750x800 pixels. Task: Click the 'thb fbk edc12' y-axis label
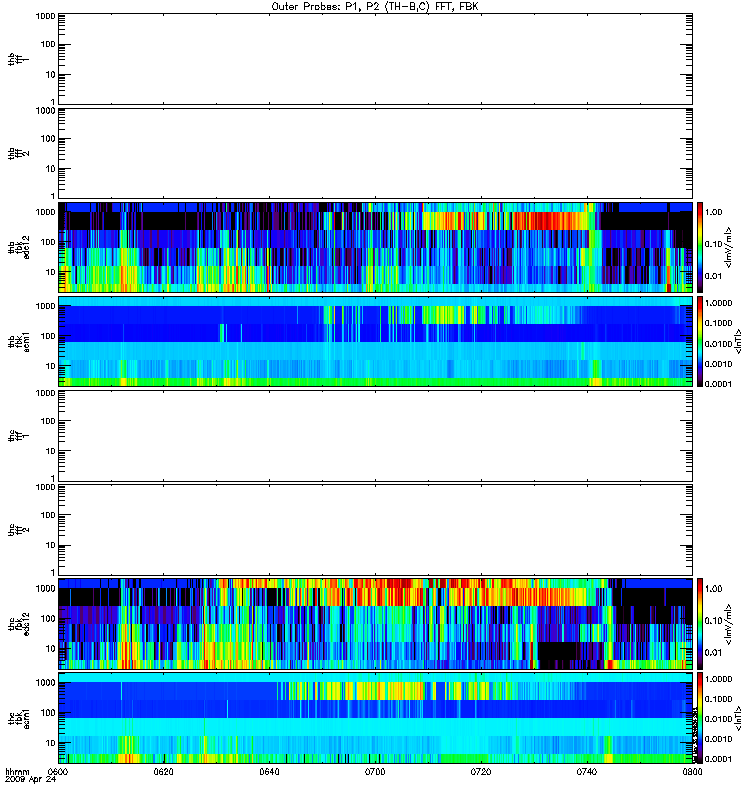pos(18,247)
